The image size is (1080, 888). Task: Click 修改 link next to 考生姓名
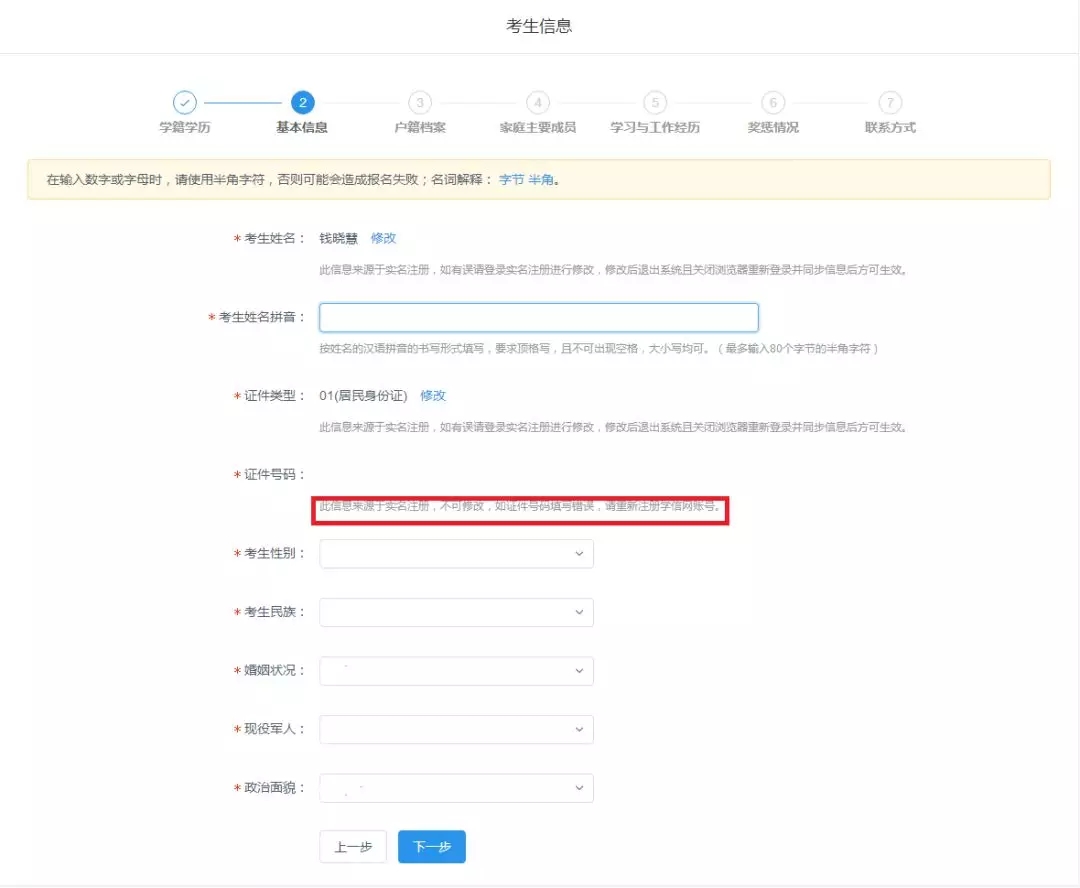[383, 238]
